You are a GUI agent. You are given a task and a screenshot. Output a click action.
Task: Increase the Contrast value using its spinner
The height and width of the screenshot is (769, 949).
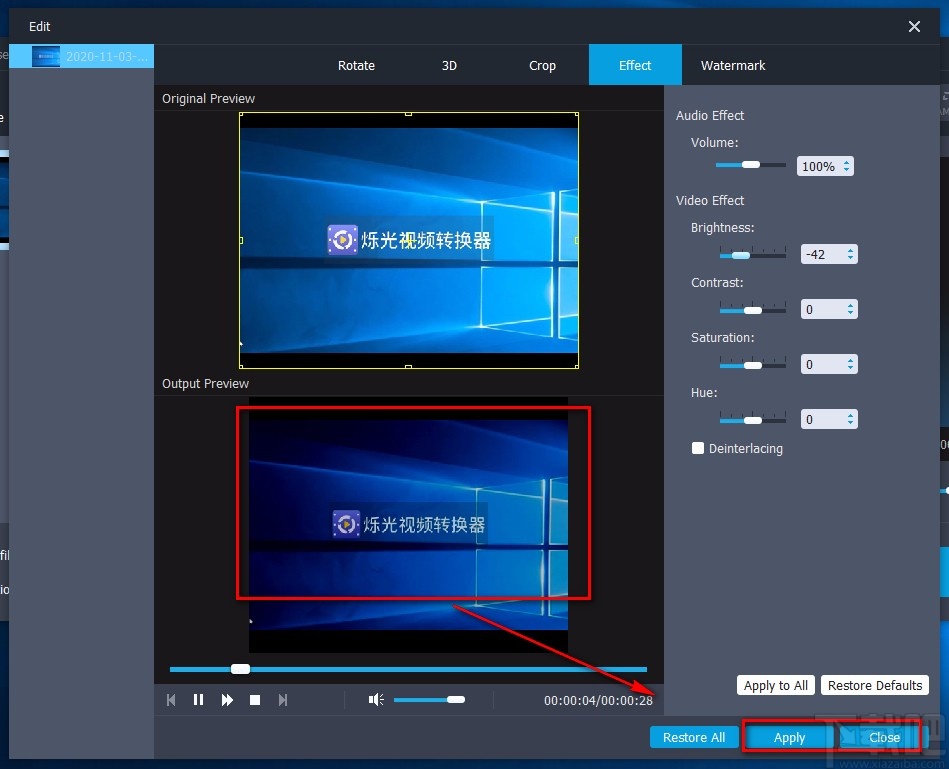pyautogui.click(x=851, y=305)
